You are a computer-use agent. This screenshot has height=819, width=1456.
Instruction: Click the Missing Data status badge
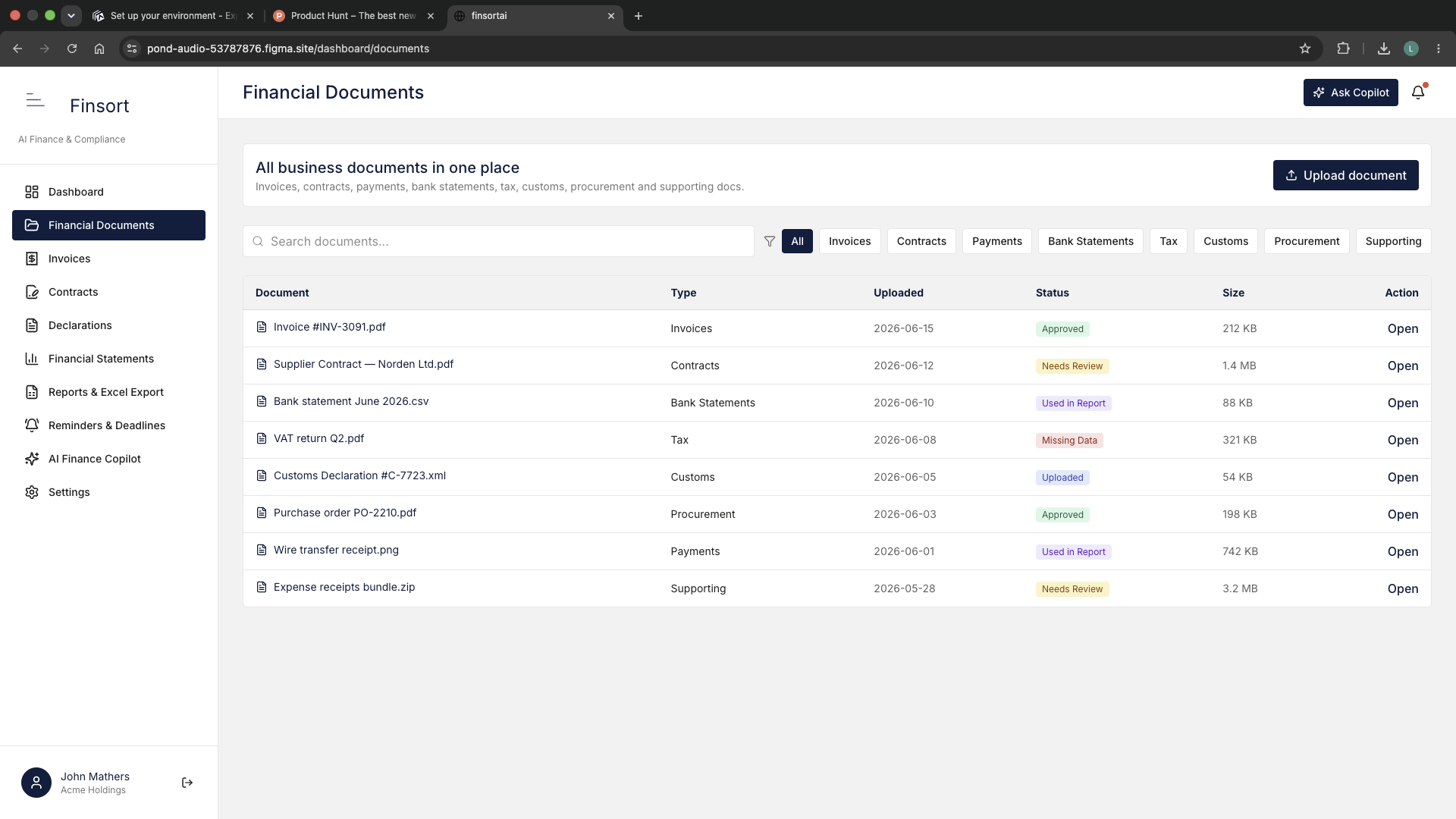(1069, 441)
